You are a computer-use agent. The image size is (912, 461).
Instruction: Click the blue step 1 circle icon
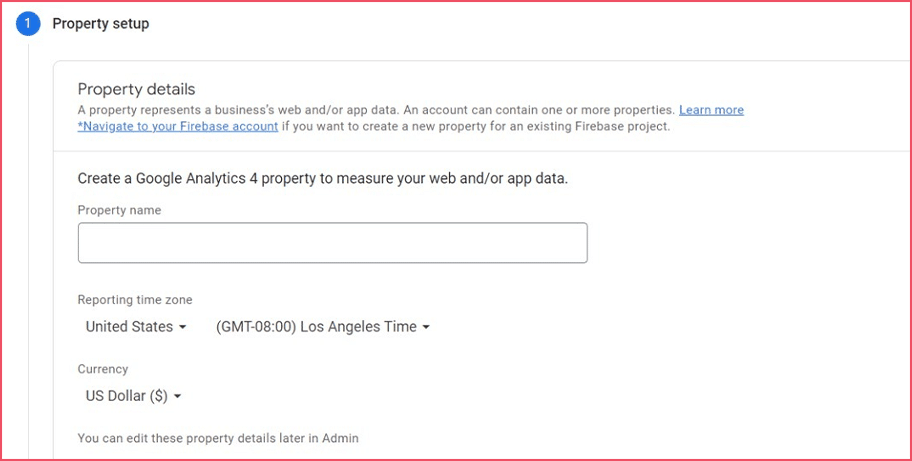pyautogui.click(x=27, y=25)
